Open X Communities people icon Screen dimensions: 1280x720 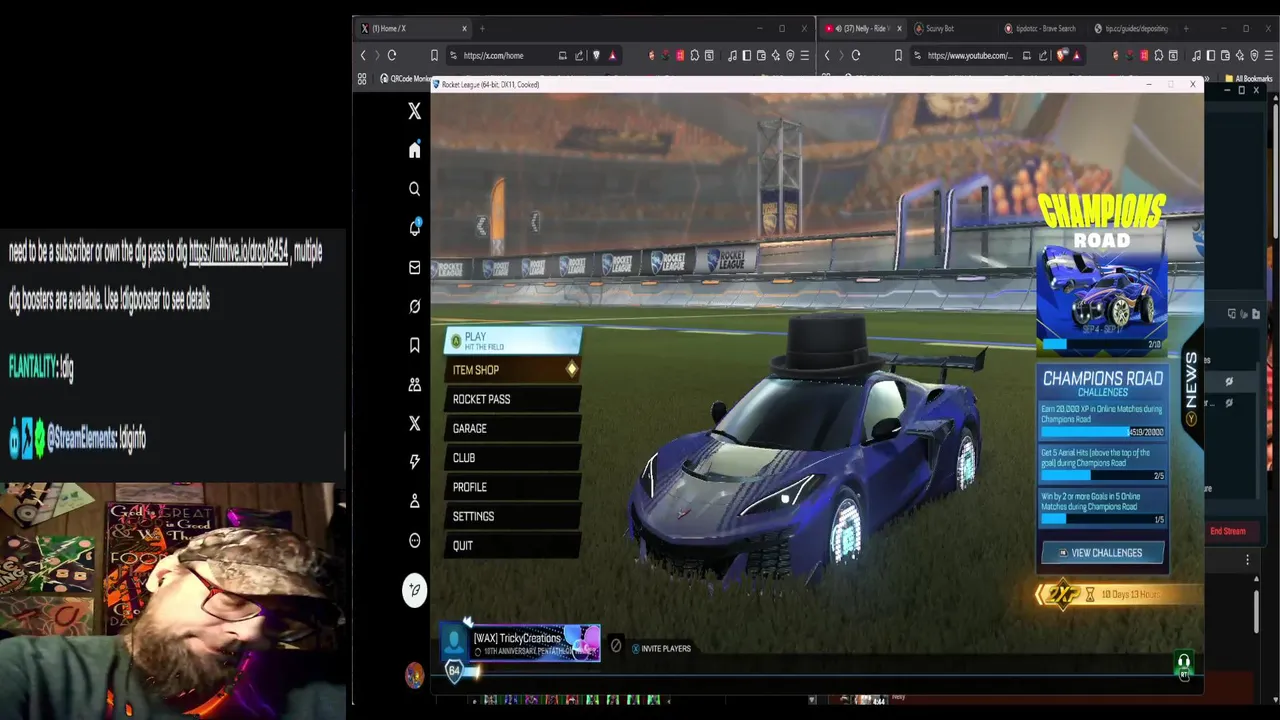click(x=415, y=384)
